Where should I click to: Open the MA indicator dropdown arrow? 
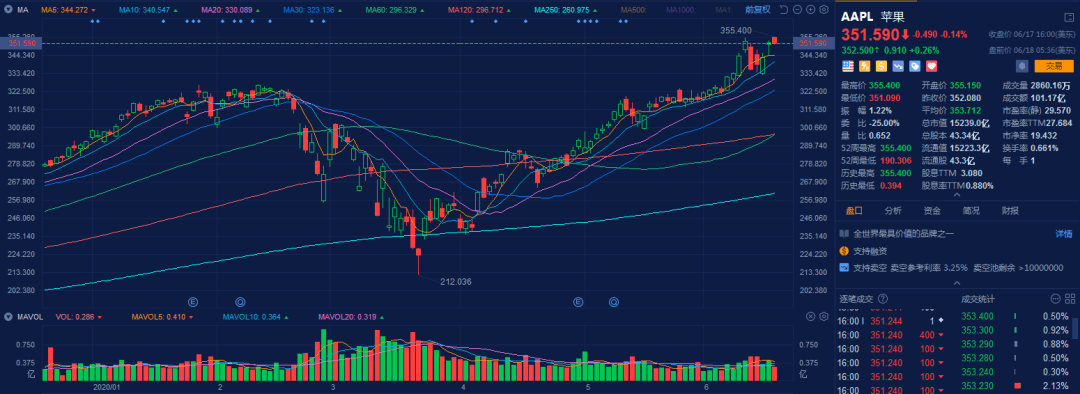pos(8,10)
